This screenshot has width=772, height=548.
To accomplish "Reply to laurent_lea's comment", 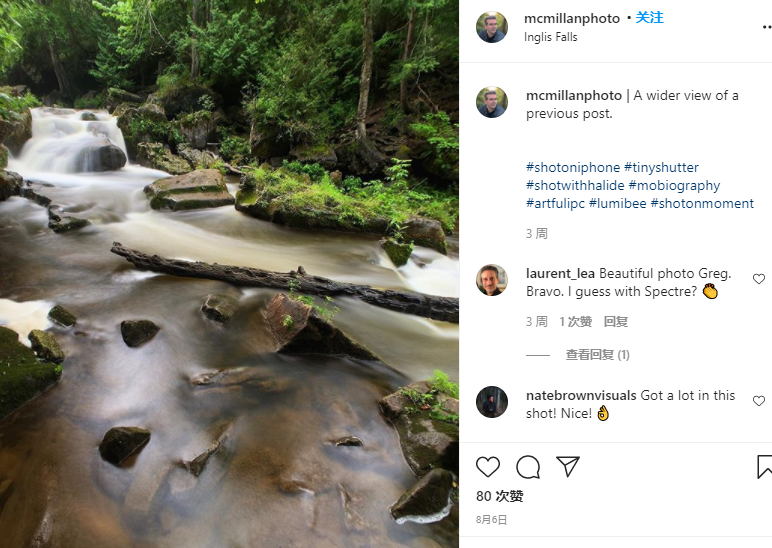I will [616, 322].
